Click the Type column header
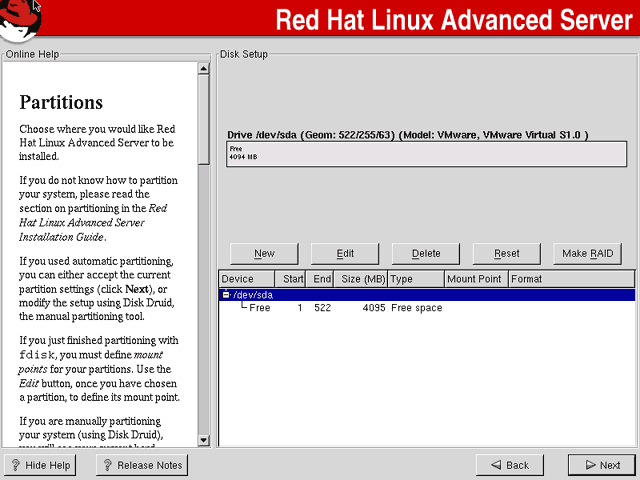 click(x=416, y=279)
